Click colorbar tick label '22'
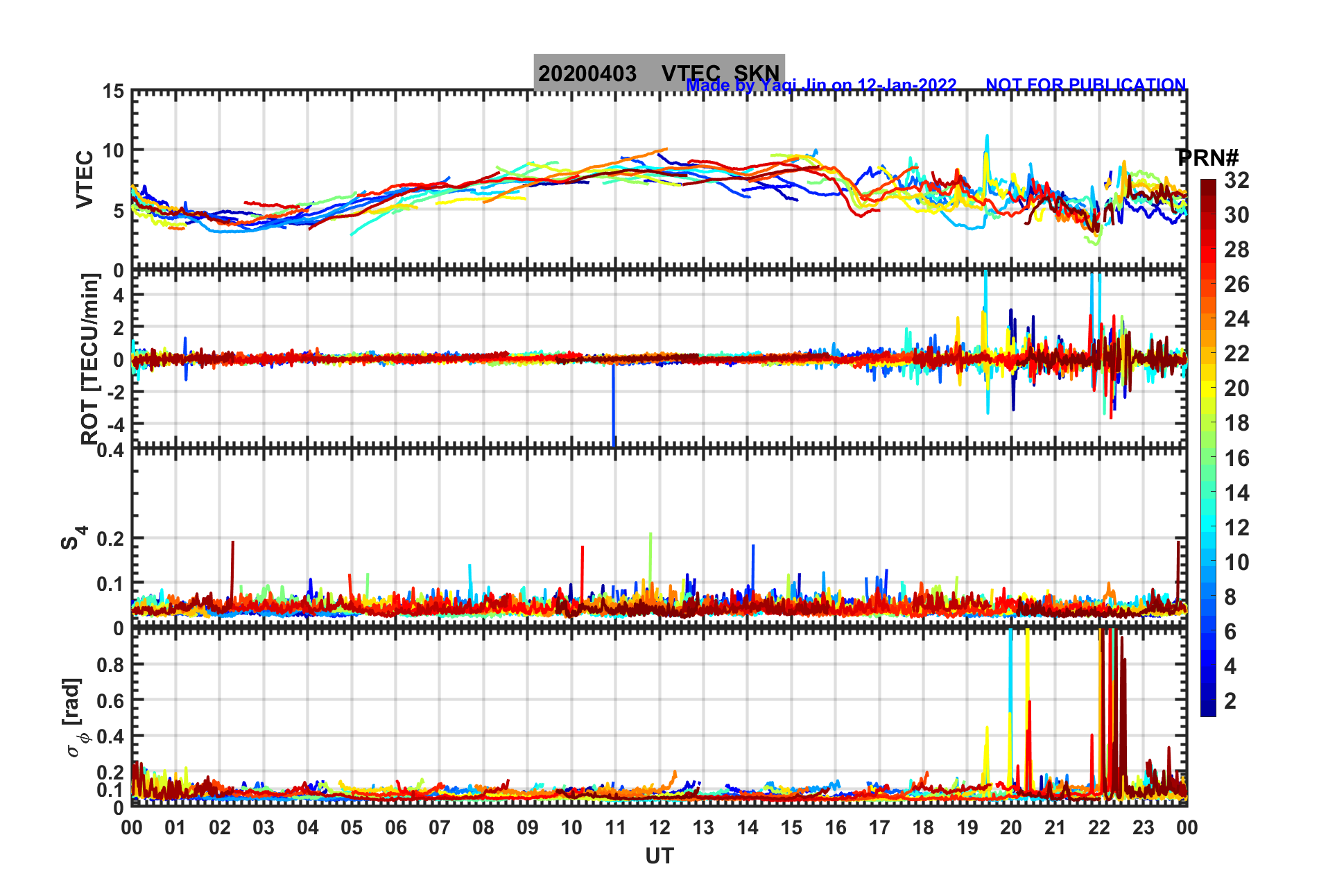The image size is (1319, 896). [x=1236, y=354]
